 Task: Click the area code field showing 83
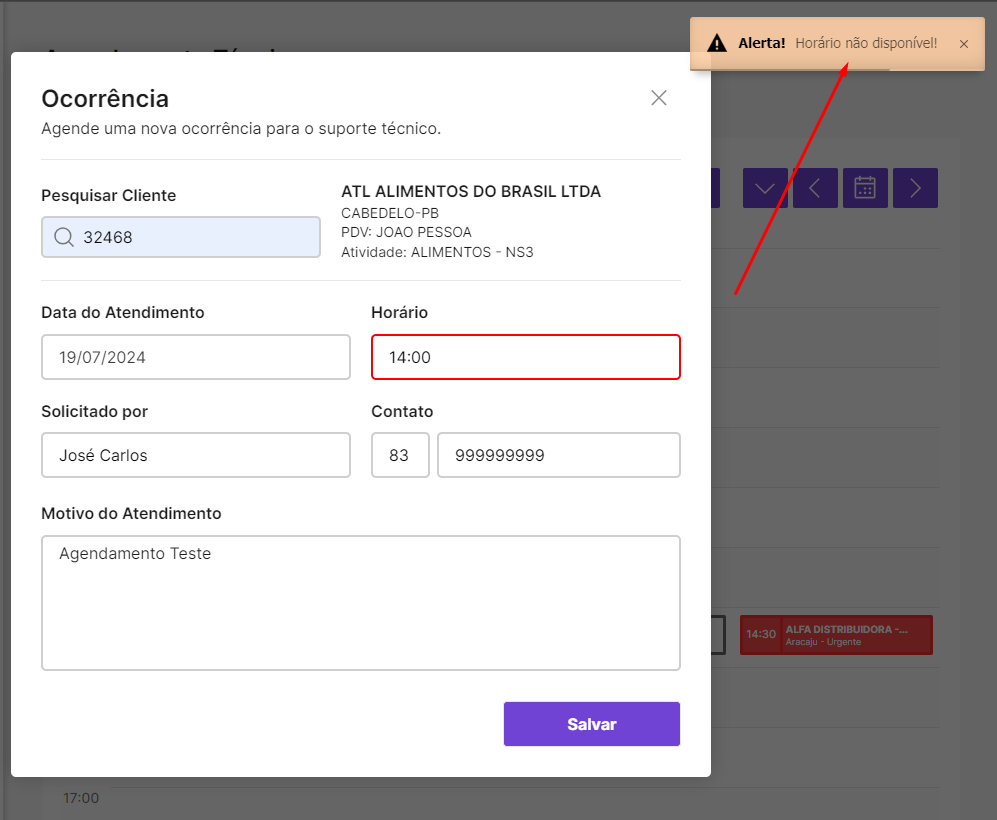click(400, 455)
